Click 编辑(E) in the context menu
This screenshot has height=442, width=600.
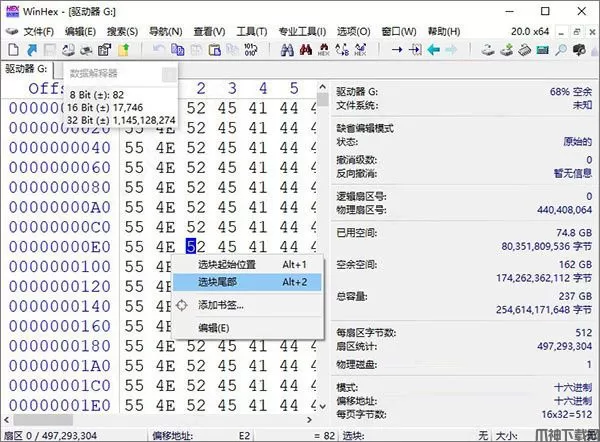coord(213,328)
